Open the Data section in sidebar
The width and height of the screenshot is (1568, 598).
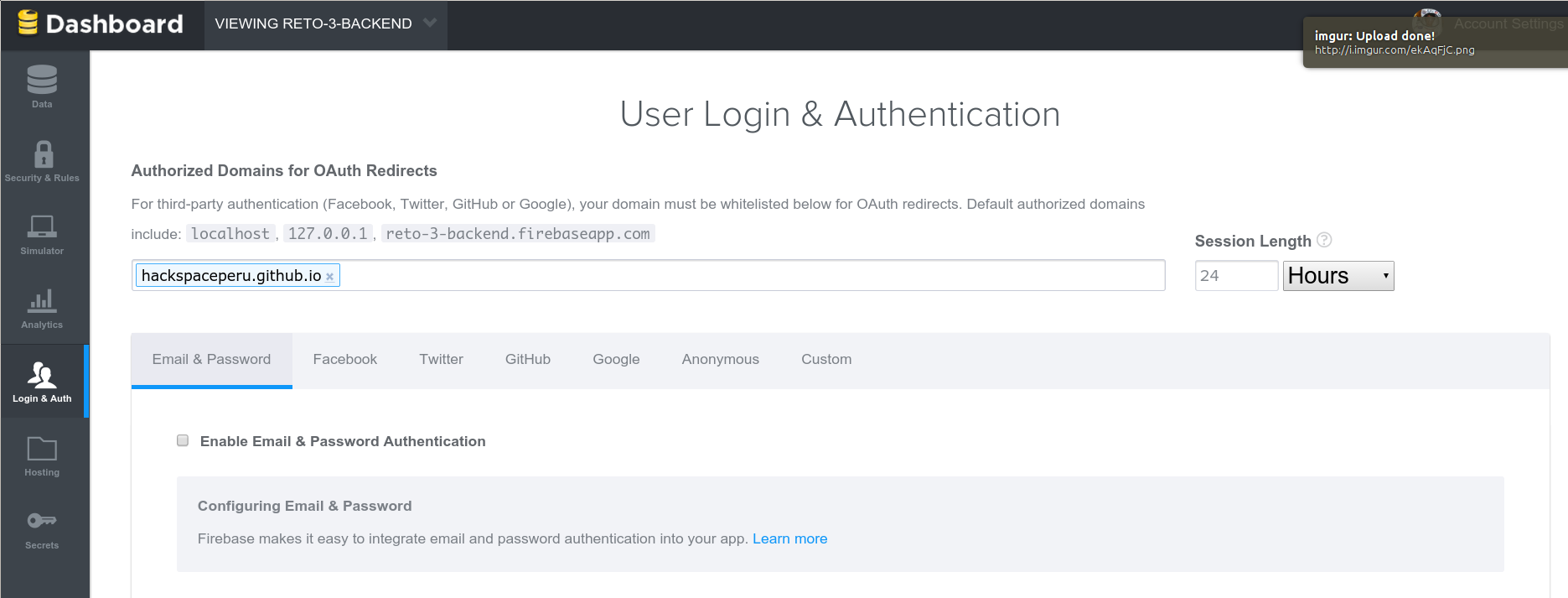pyautogui.click(x=42, y=86)
